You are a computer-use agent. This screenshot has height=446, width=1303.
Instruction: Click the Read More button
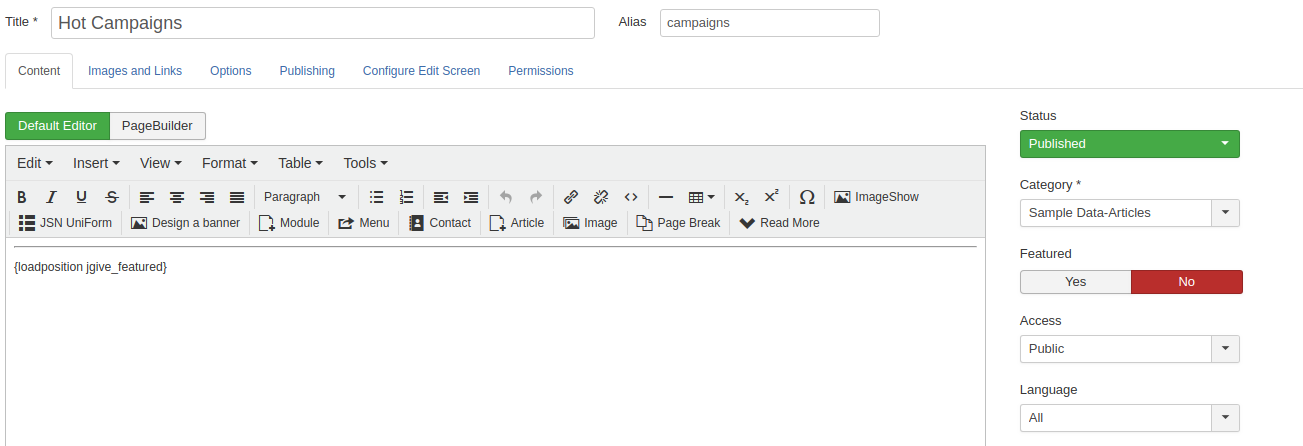(x=779, y=223)
